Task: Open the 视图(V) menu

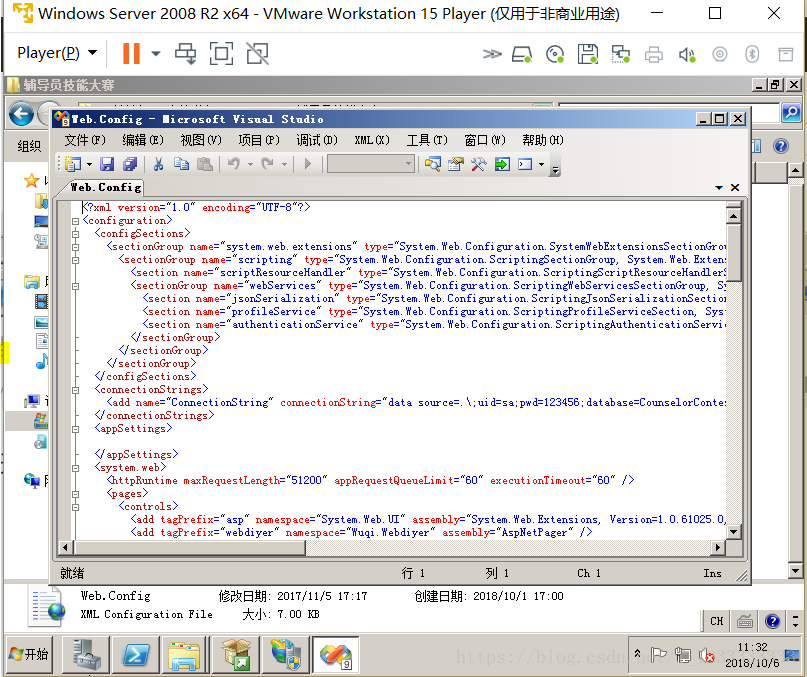Action: coord(201,140)
